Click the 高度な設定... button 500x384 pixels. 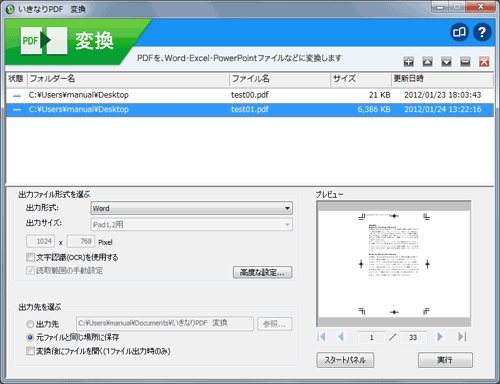coord(263,272)
